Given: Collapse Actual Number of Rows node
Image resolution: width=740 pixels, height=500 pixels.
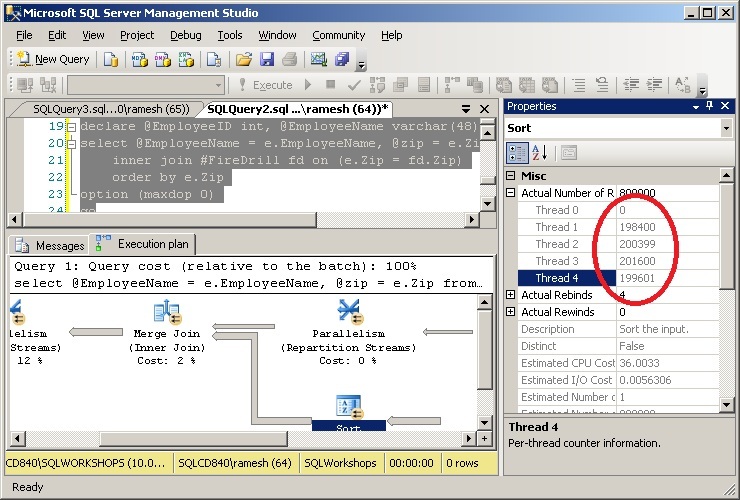Looking at the screenshot, I should (511, 193).
